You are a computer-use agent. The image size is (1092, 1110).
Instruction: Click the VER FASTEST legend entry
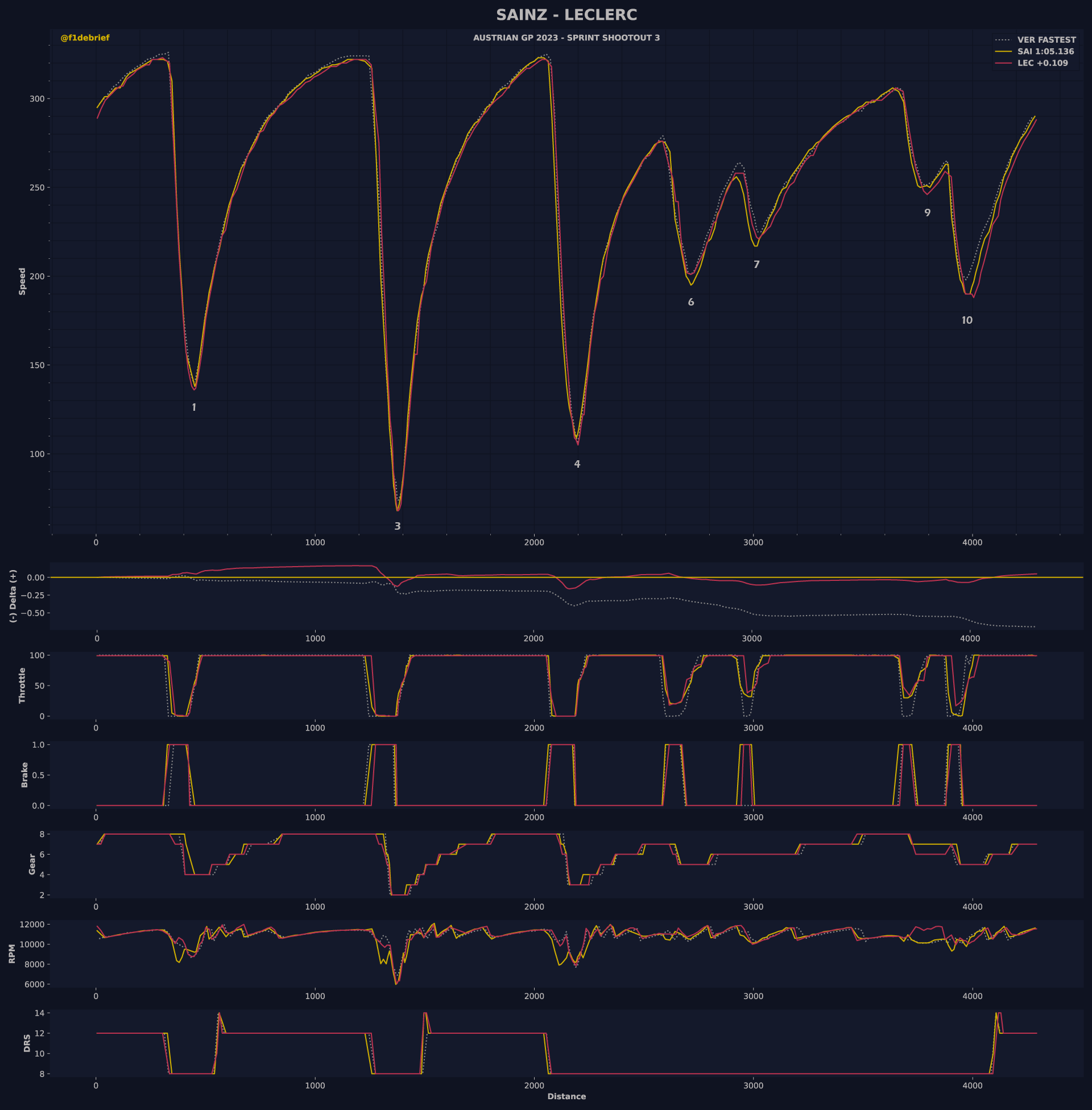coord(1046,40)
